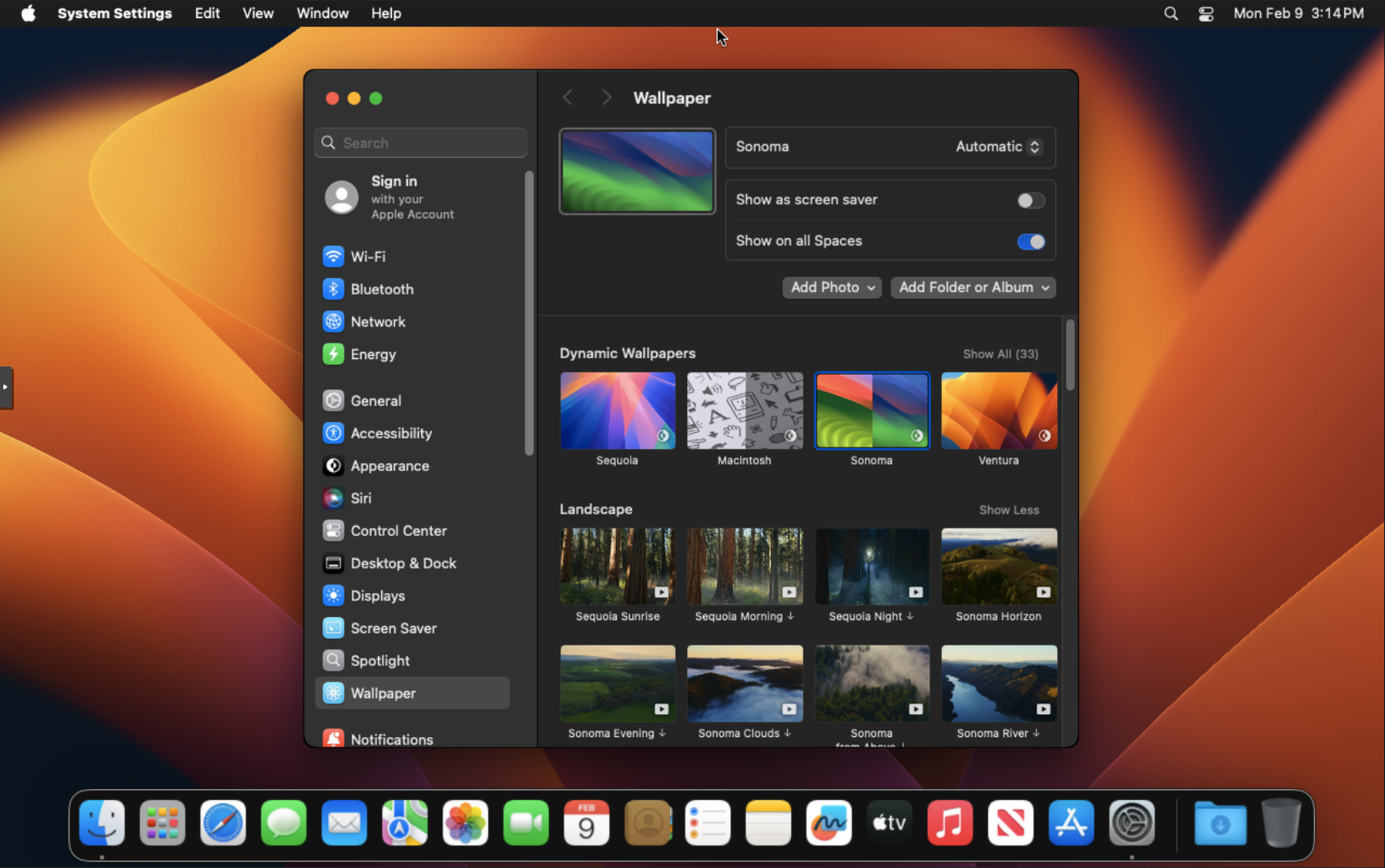Choose the Sonoma Clouds wallpaper
This screenshot has width=1385, height=868.
[744, 683]
